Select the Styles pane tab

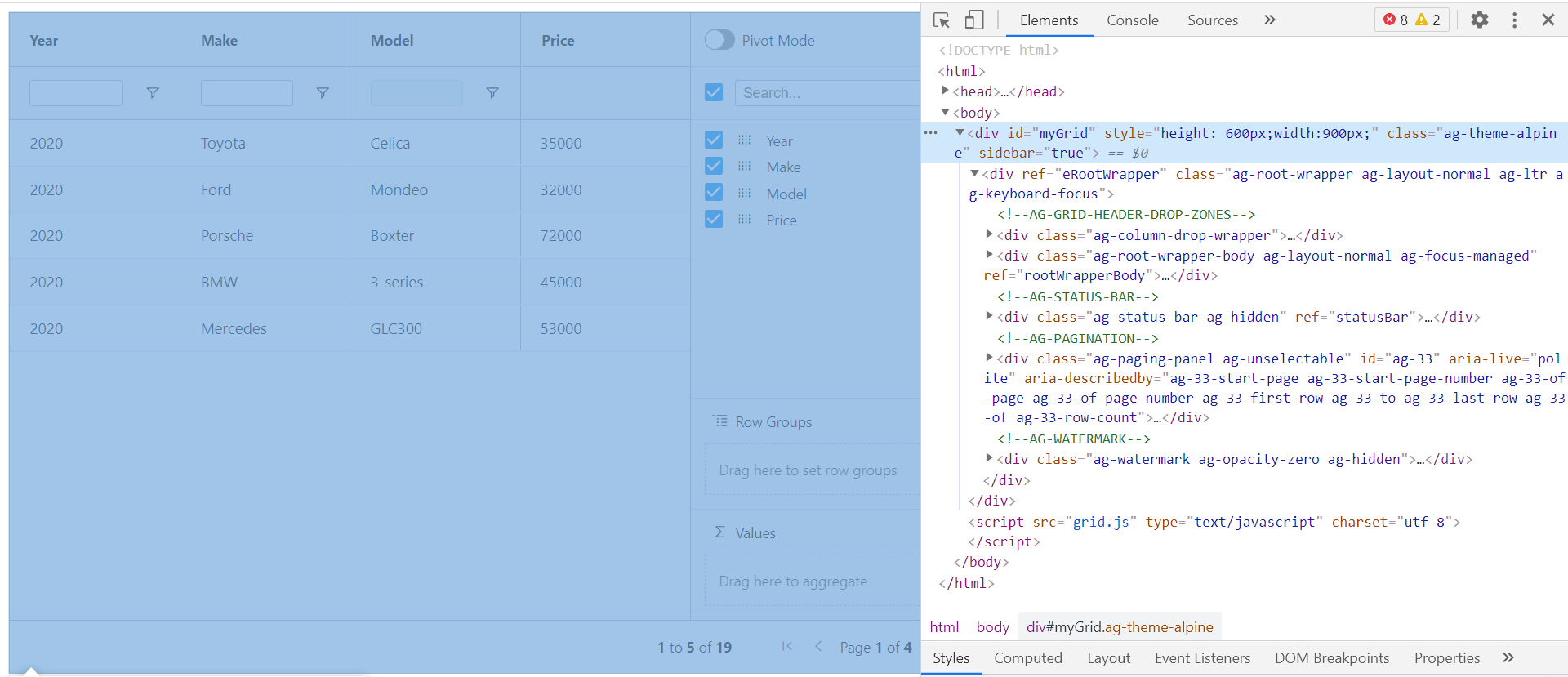pyautogui.click(x=951, y=658)
